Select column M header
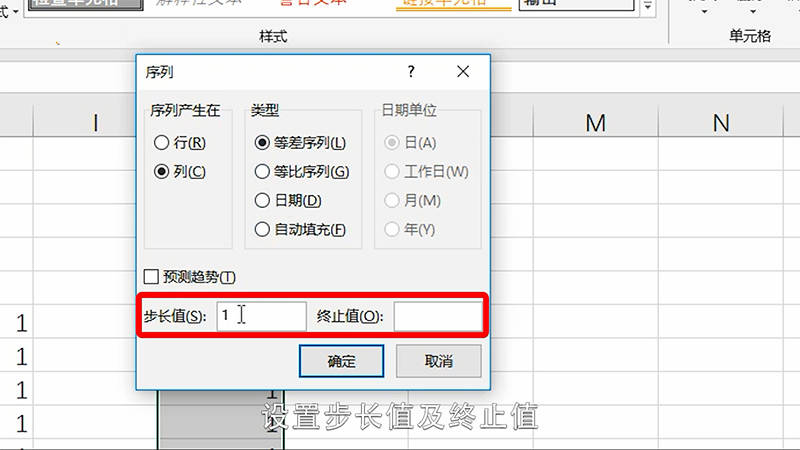This screenshot has width=800, height=450. coord(596,122)
